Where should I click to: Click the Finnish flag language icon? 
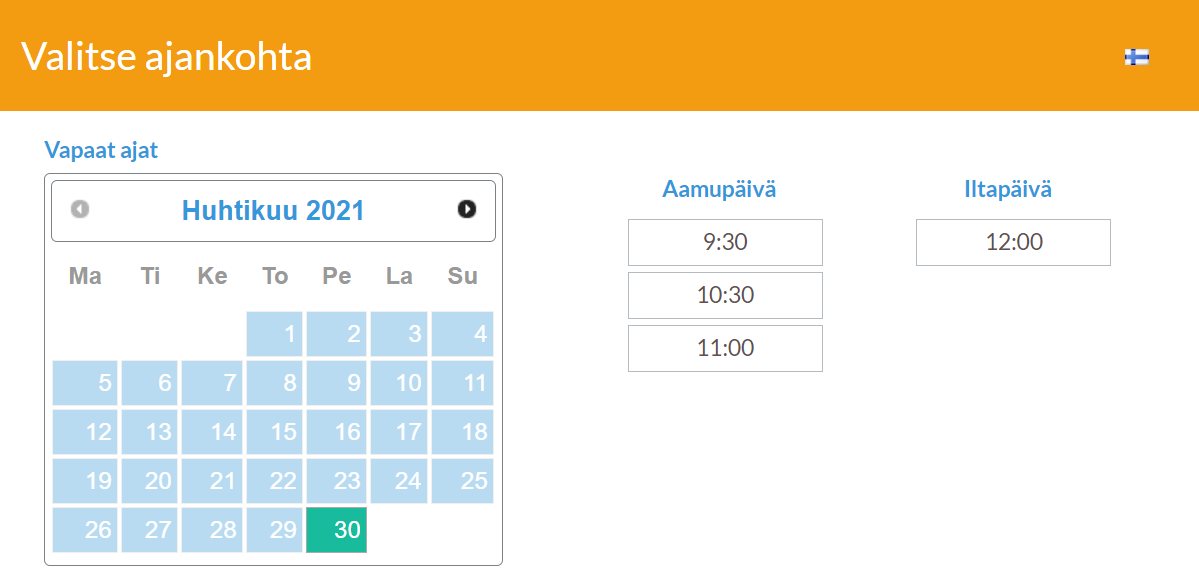point(1136,57)
